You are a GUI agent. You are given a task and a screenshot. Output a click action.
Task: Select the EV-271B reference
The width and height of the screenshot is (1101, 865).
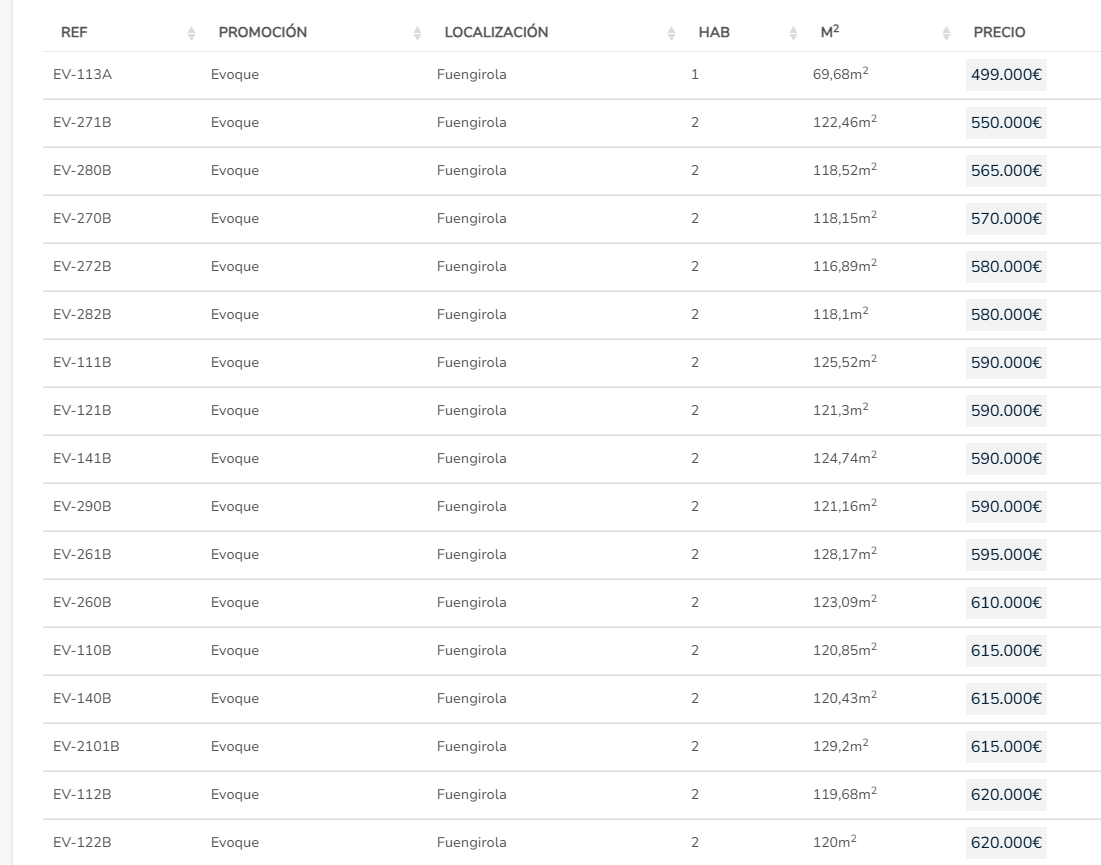(82, 123)
